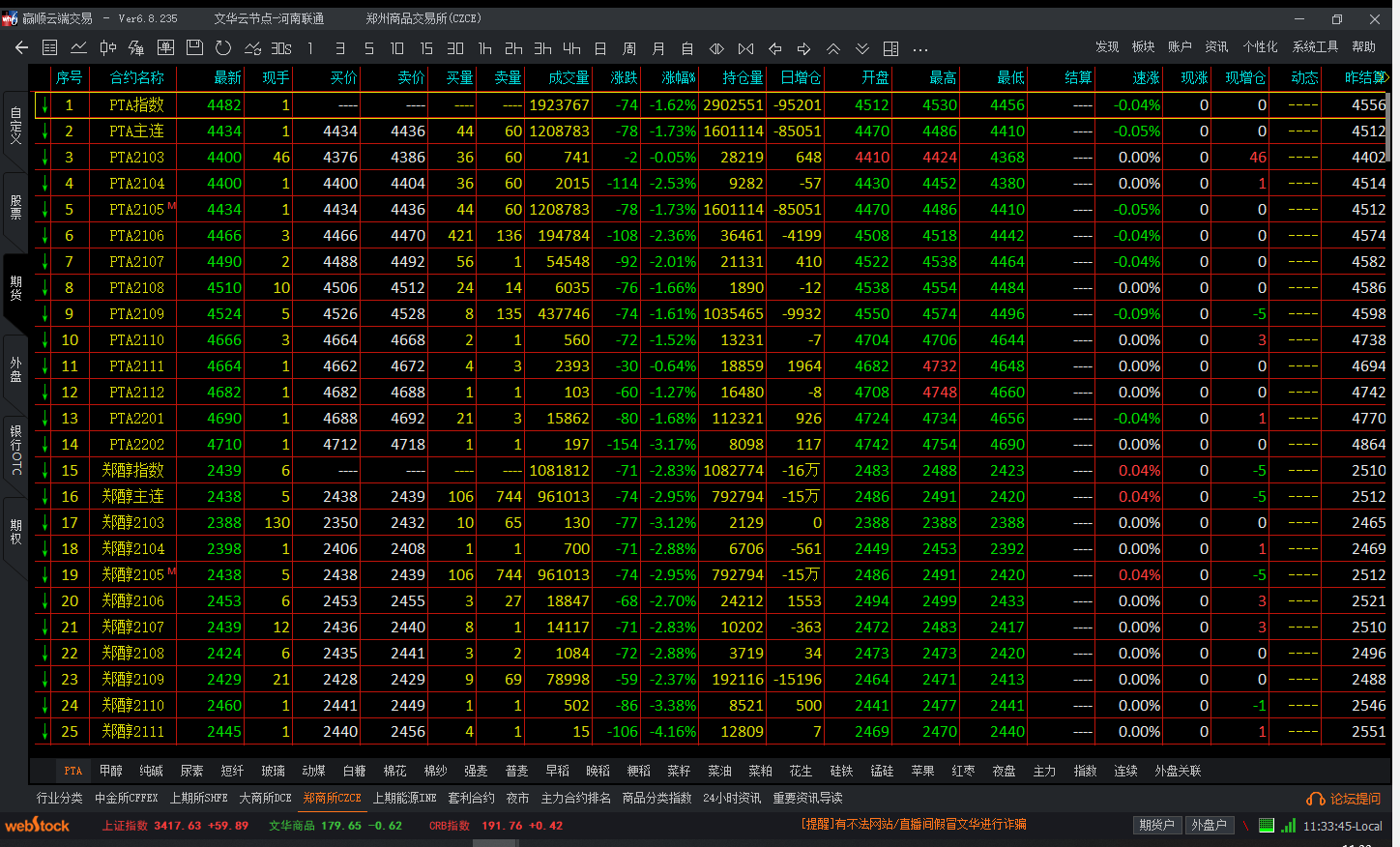The image size is (1400, 847).
Task: Switch to the 自定义 sidebar tab
Action: coord(15,126)
